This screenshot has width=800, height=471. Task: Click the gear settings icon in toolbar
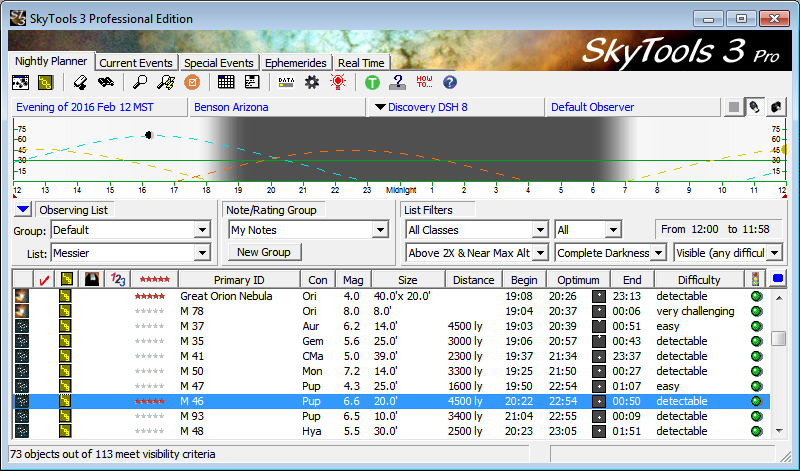point(312,82)
